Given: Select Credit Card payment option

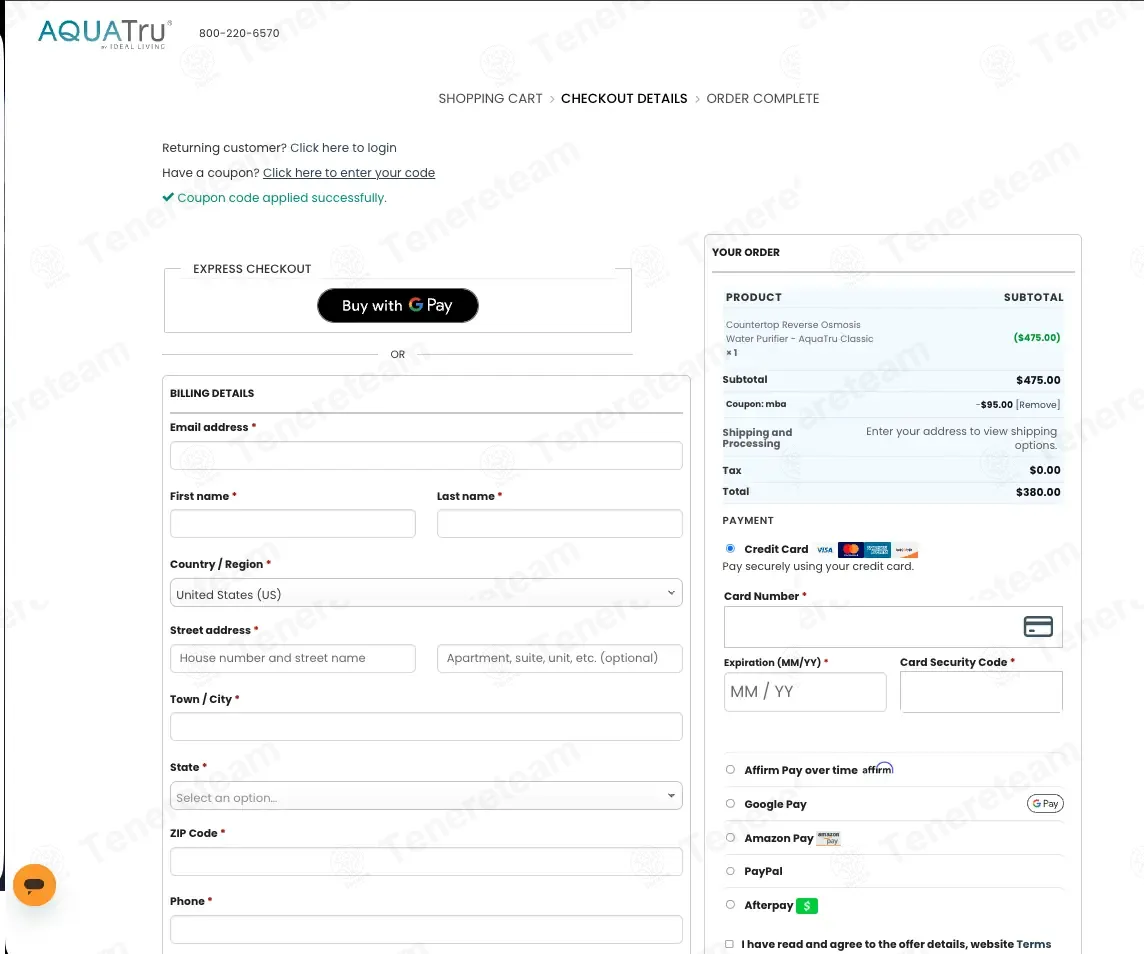Looking at the screenshot, I should coord(730,548).
